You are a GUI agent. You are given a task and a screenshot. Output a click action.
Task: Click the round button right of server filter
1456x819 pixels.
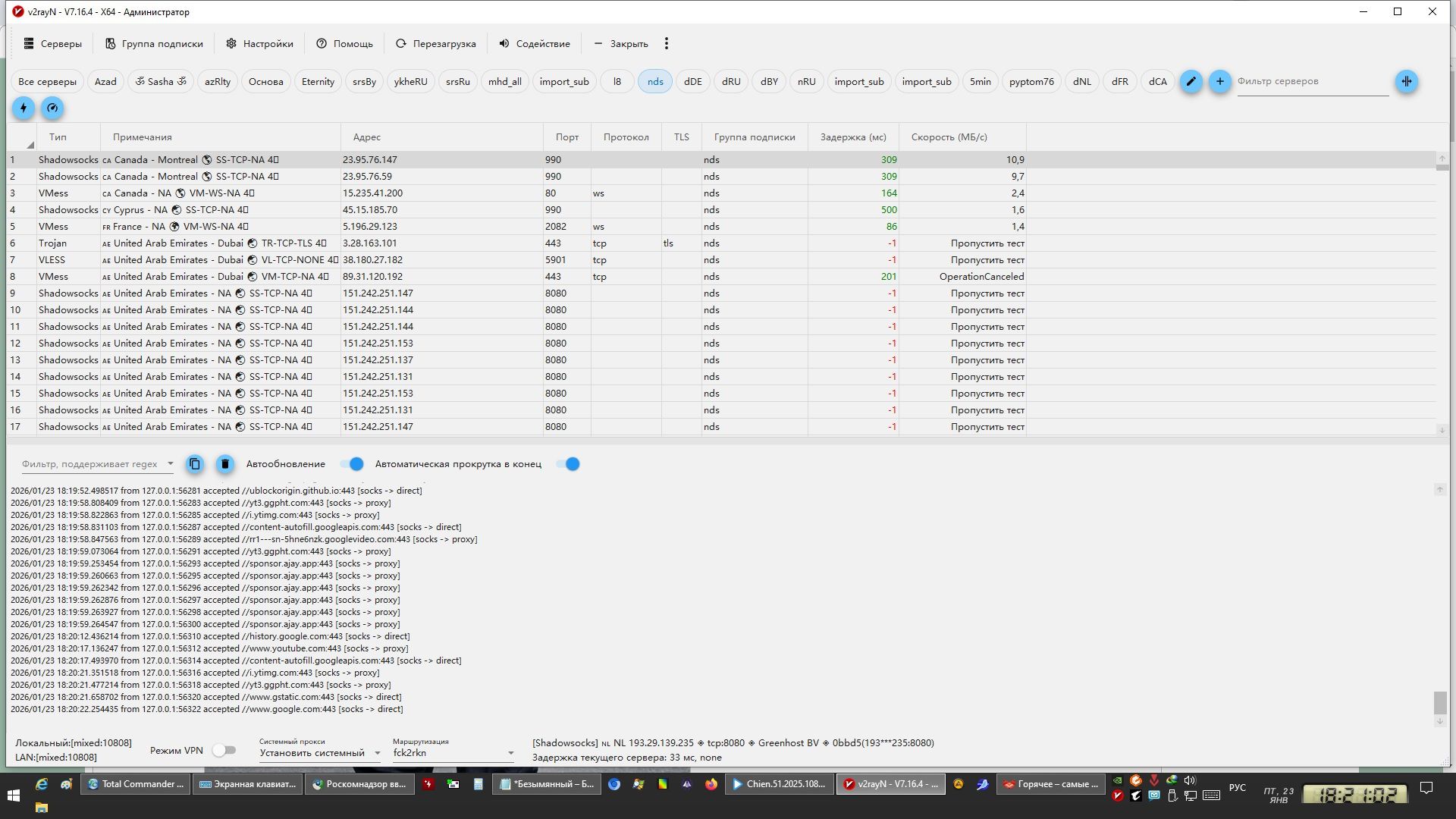point(1407,81)
